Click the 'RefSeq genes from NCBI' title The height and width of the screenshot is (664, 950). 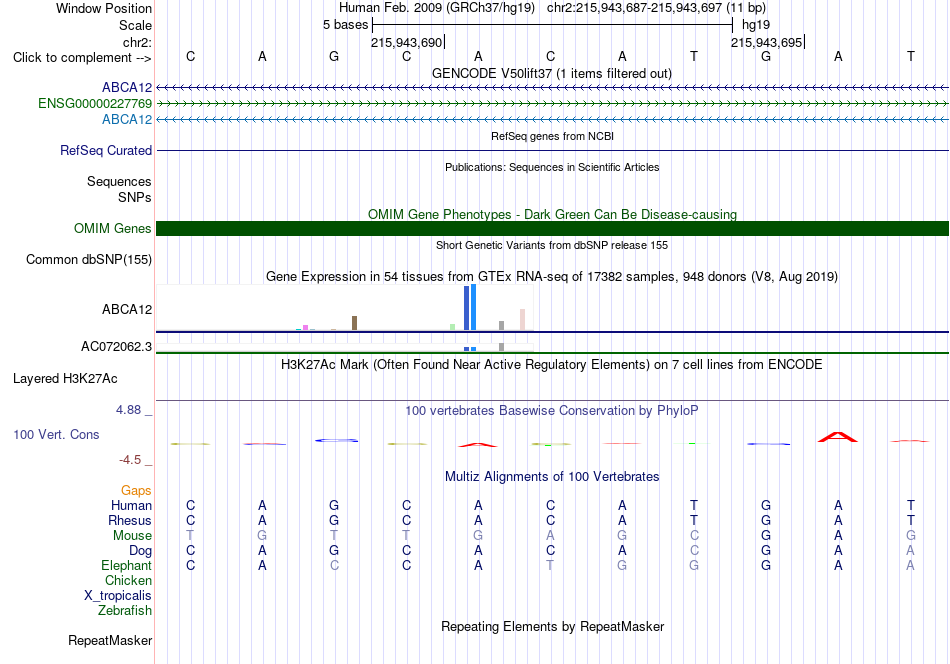[552, 136]
